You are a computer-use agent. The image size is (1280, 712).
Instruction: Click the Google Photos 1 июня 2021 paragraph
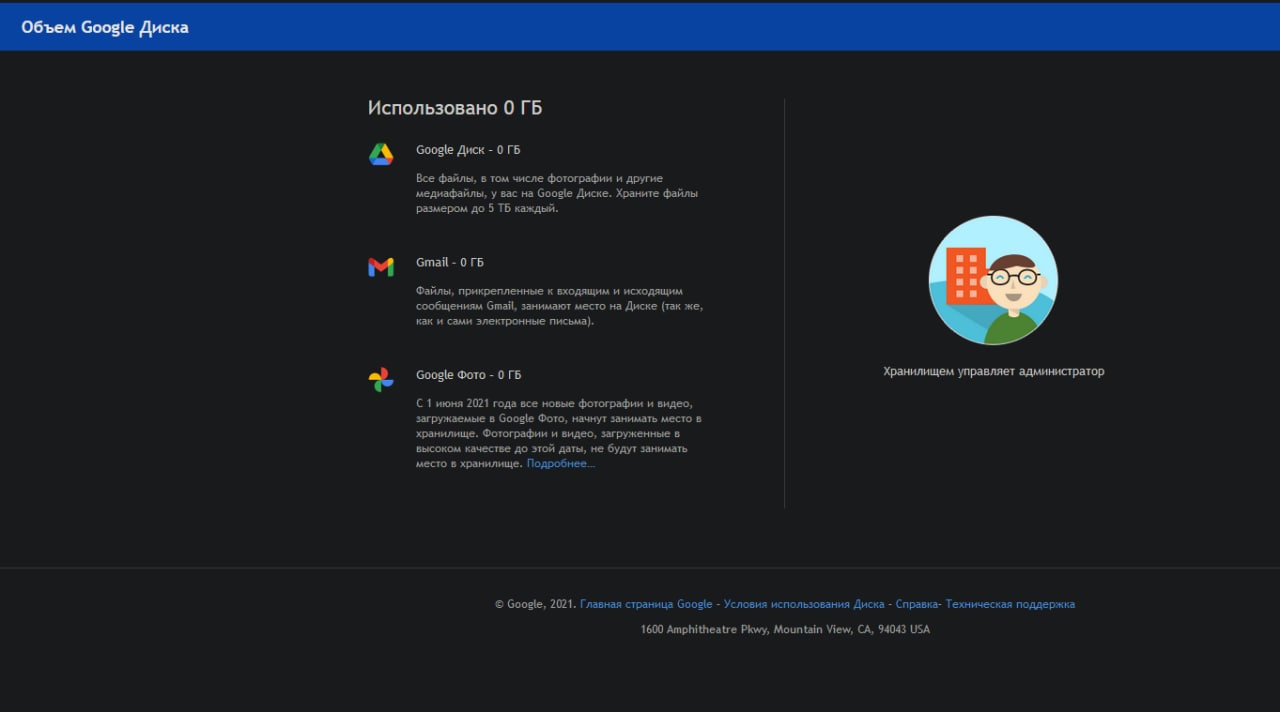559,433
